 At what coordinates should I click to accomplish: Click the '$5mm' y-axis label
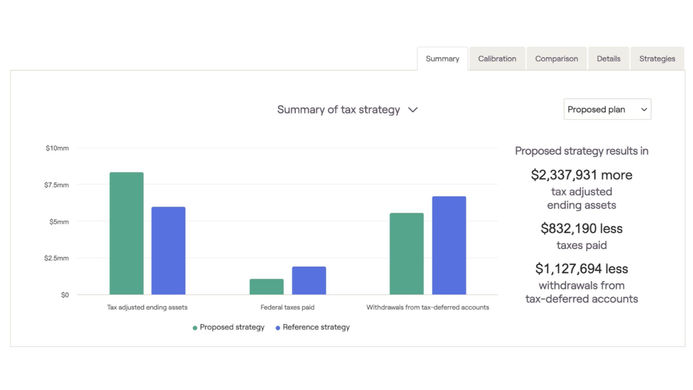coord(59,222)
